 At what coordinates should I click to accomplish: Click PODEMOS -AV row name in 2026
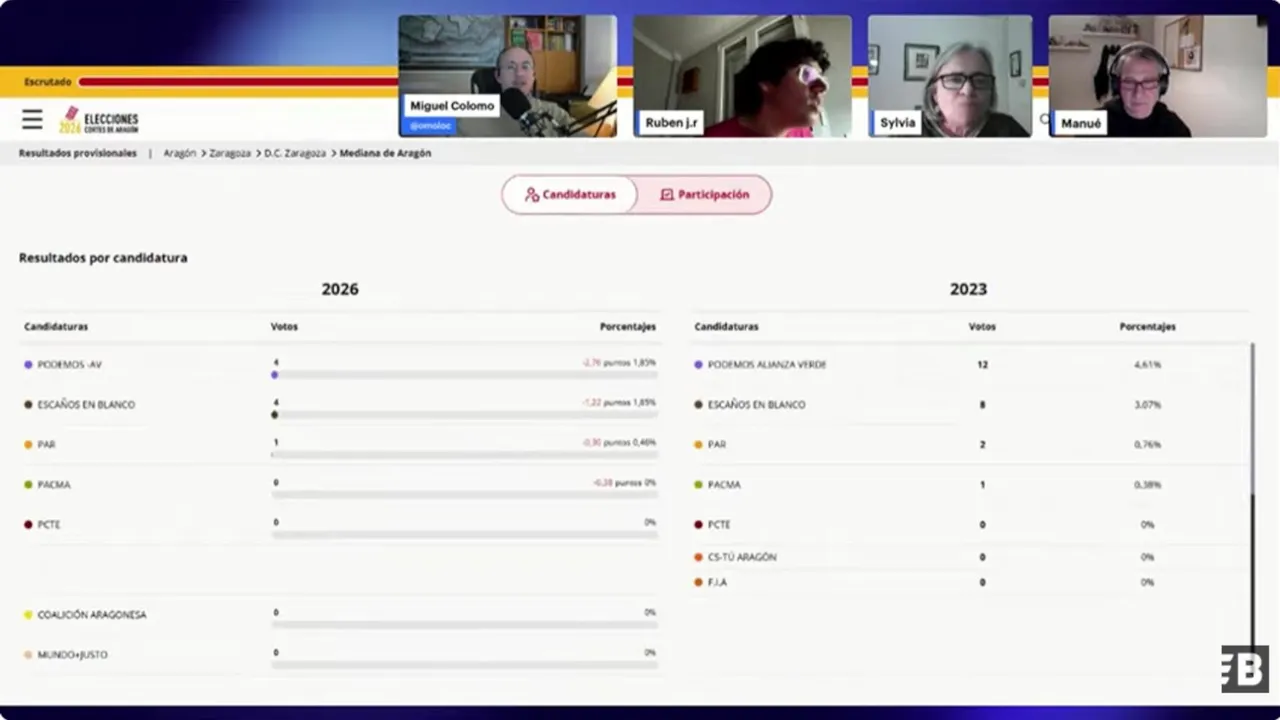tap(70, 365)
